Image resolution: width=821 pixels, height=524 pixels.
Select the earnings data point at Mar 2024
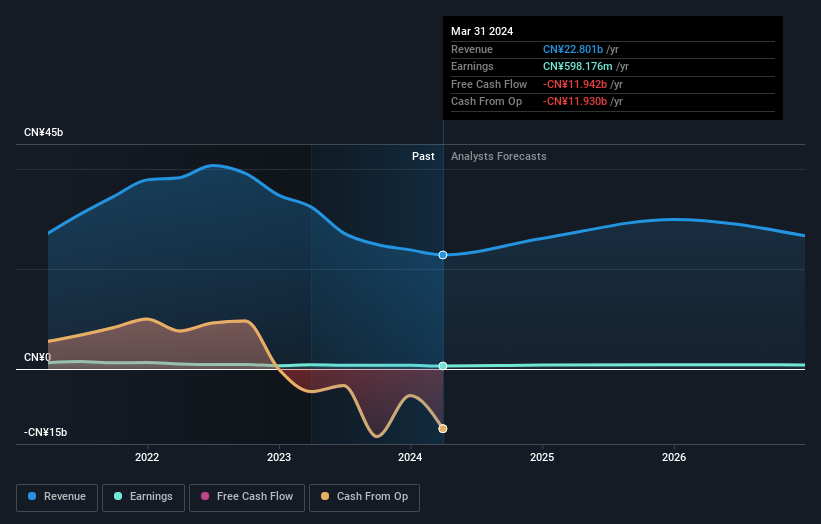tap(443, 366)
